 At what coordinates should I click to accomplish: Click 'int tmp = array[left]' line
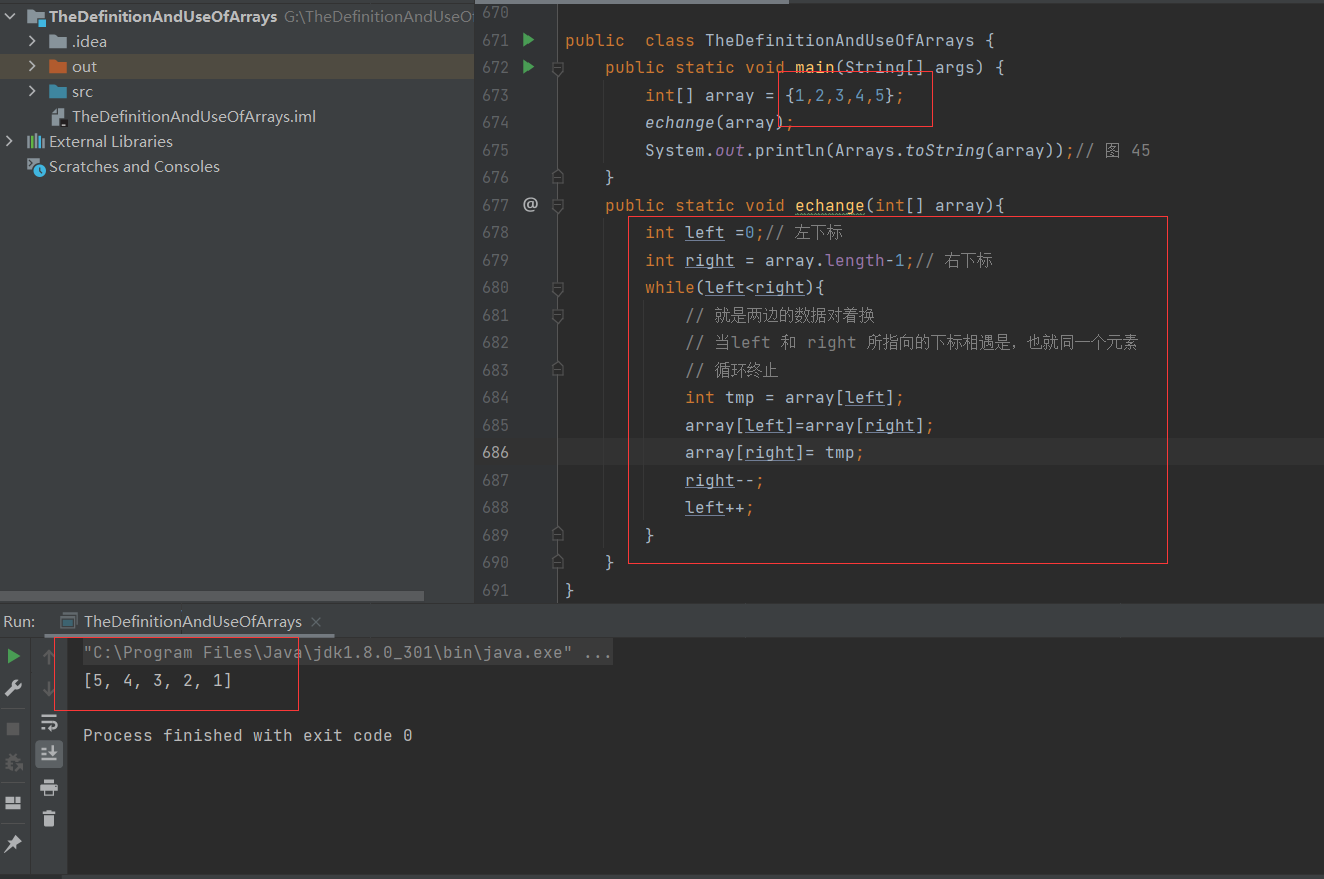(x=794, y=397)
